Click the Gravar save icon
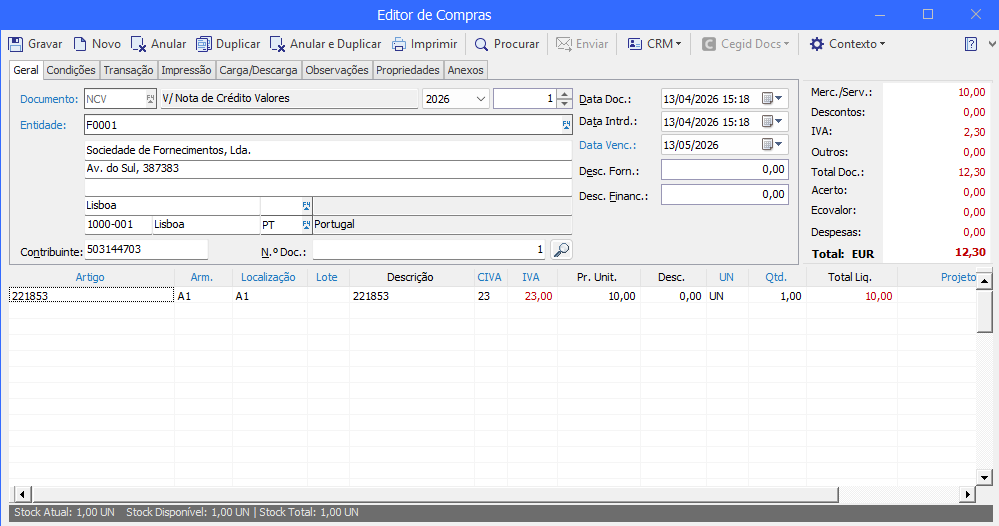Screen dimensions: 999x526 (x=16, y=44)
